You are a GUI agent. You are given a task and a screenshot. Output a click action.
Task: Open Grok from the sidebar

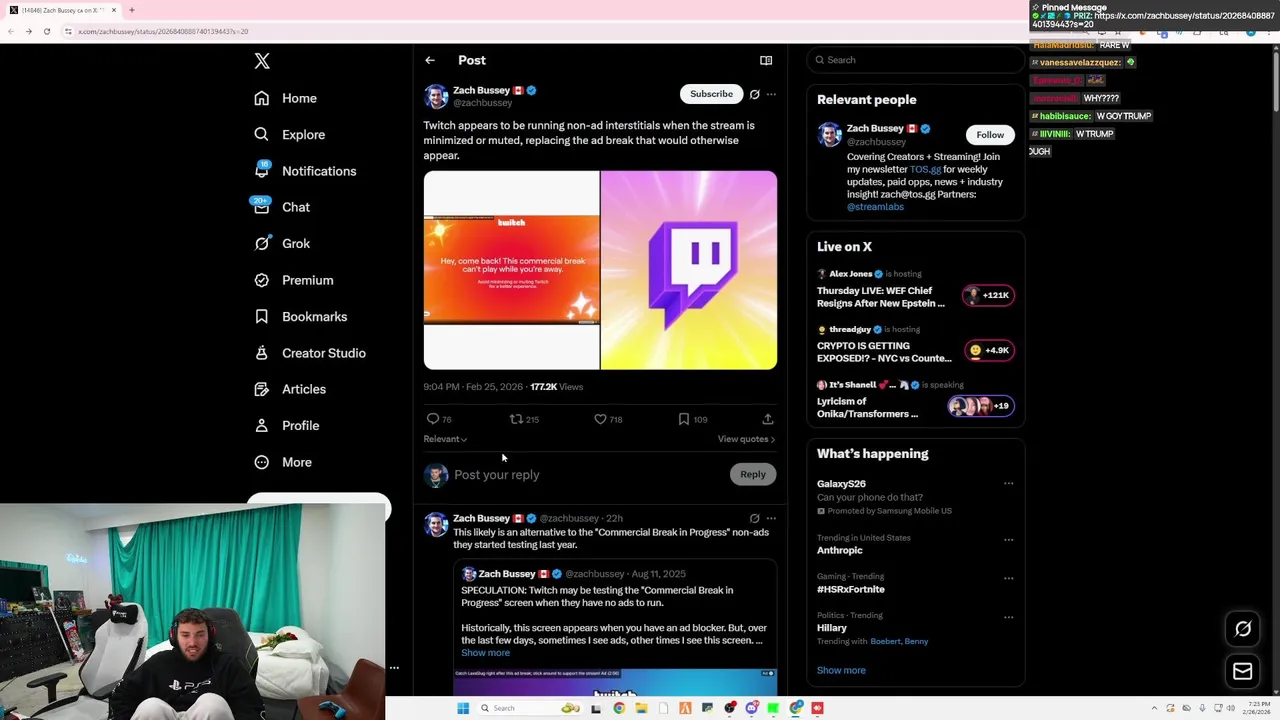tap(281, 244)
